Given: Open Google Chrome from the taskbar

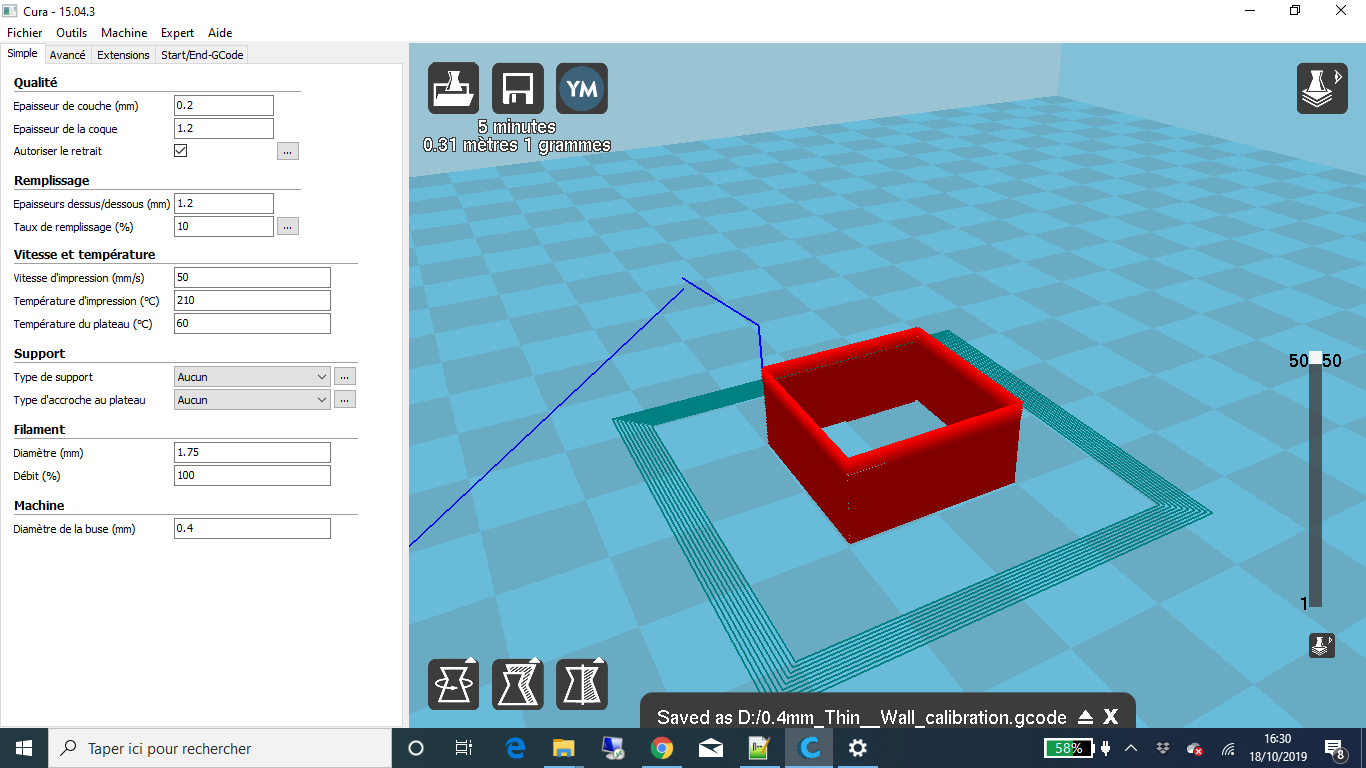Looking at the screenshot, I should [x=661, y=748].
